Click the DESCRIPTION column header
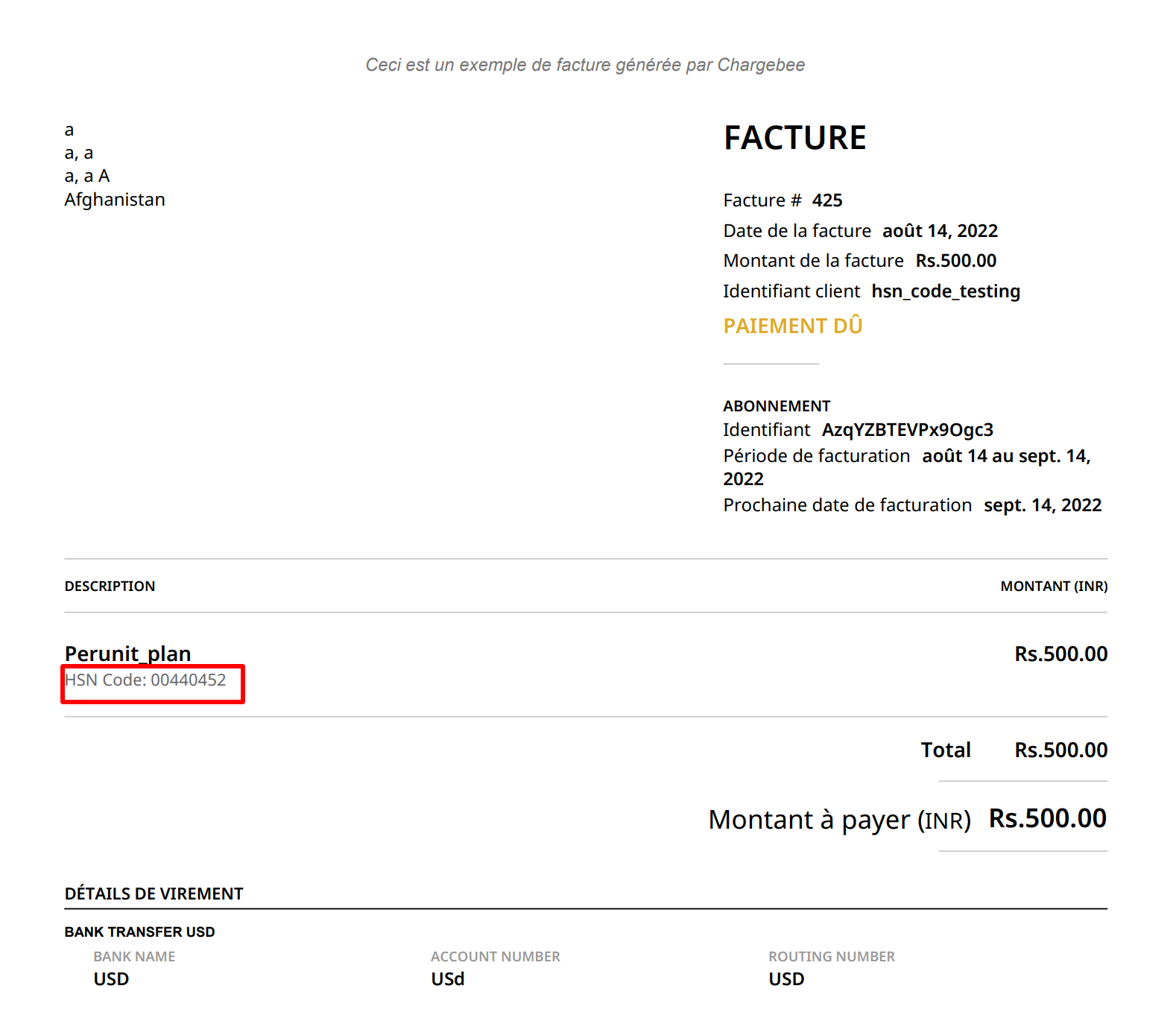The height and width of the screenshot is (1015, 1176). click(x=110, y=586)
